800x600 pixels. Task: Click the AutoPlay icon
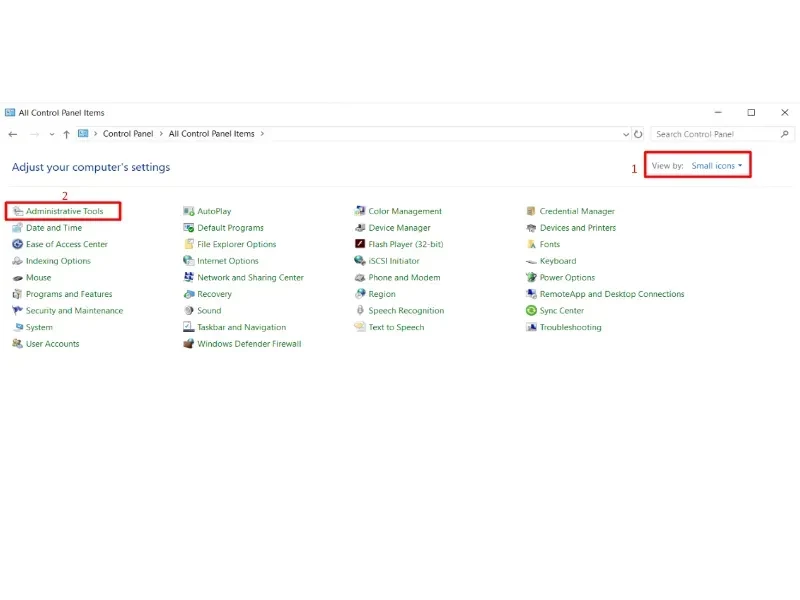click(x=189, y=211)
